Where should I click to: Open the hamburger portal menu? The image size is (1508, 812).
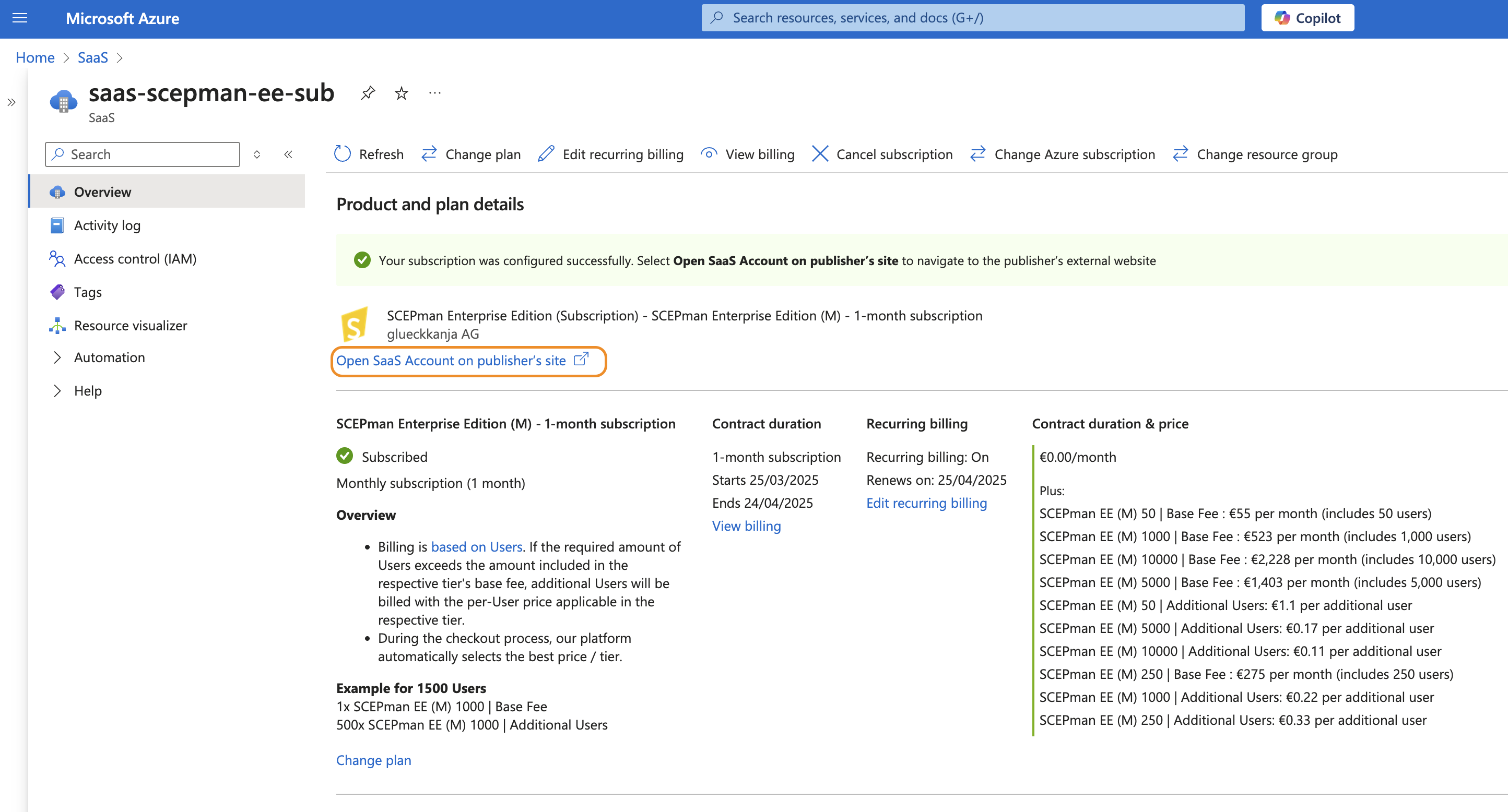tap(20, 18)
